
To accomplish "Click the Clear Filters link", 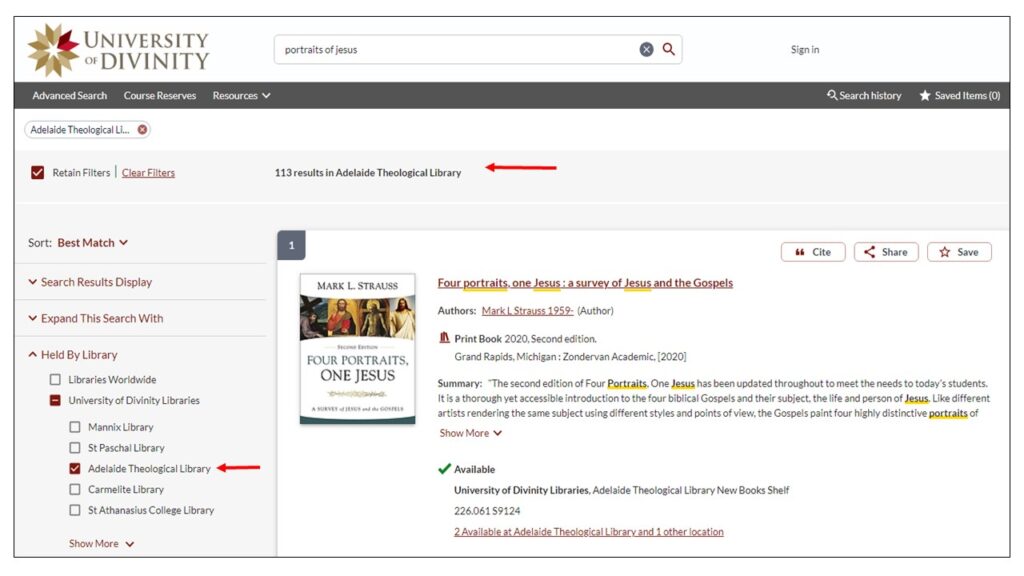I will pyautogui.click(x=148, y=173).
